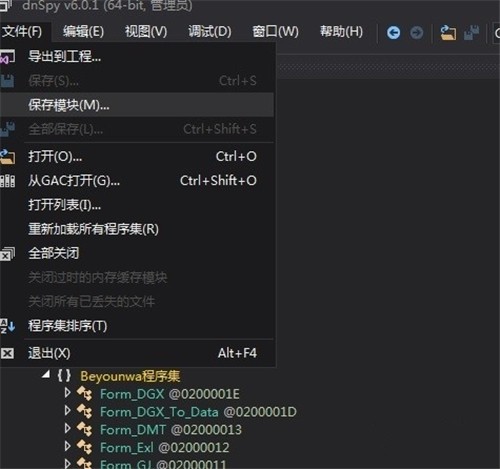
Task: Collapse the Beyounwa程序集 namespace node
Action: pos(46,375)
